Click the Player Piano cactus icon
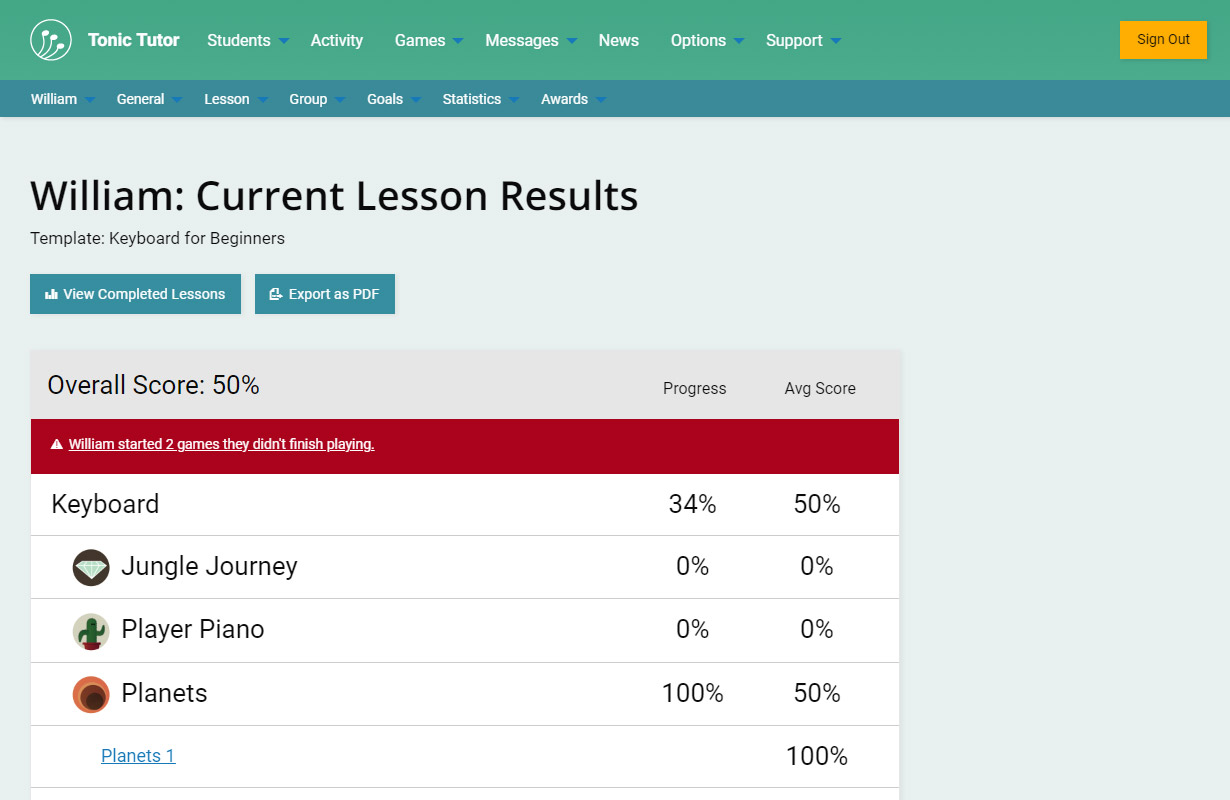The image size is (1230, 800). click(x=91, y=631)
